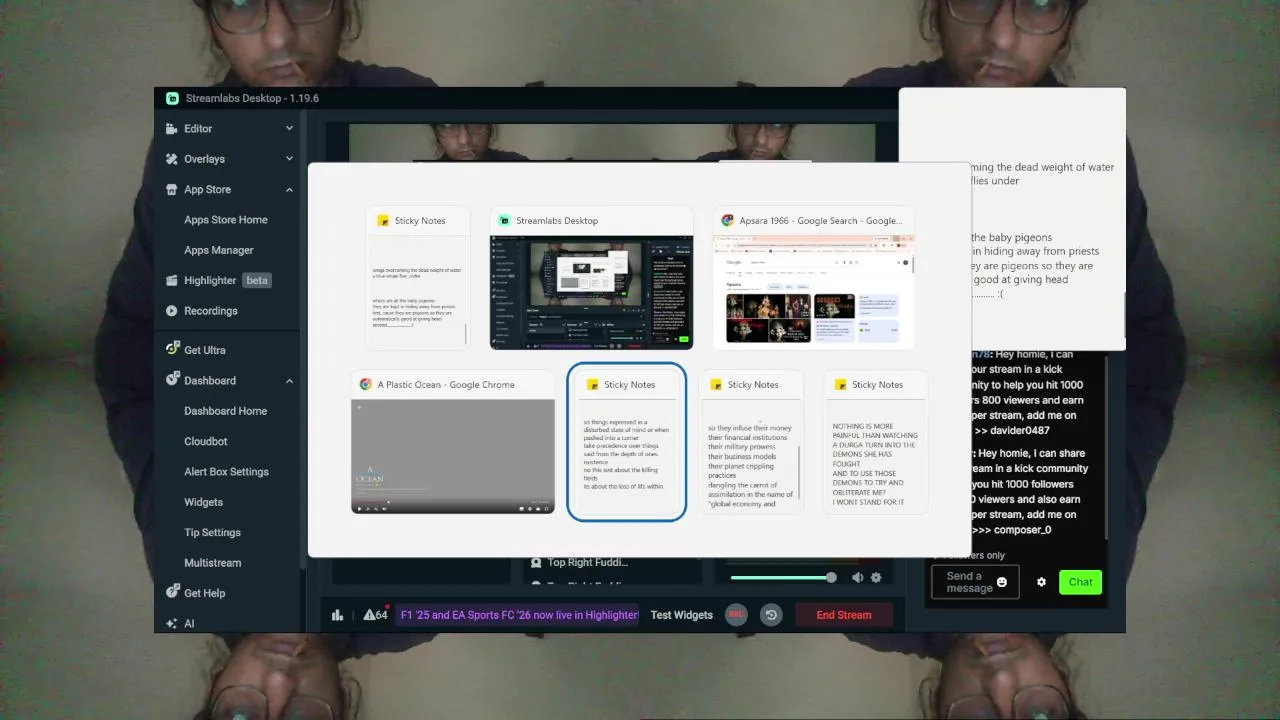
Task: Click Sticky Notes icon on NOTHING IS MORE PAINFUL card
Action: point(840,385)
